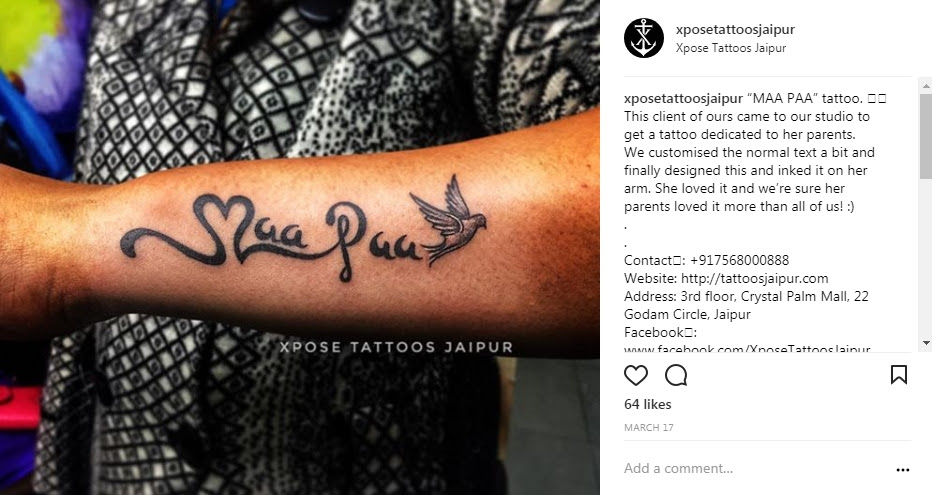
Task: Click the caption scrollbar down arrow
Action: pos(926,343)
